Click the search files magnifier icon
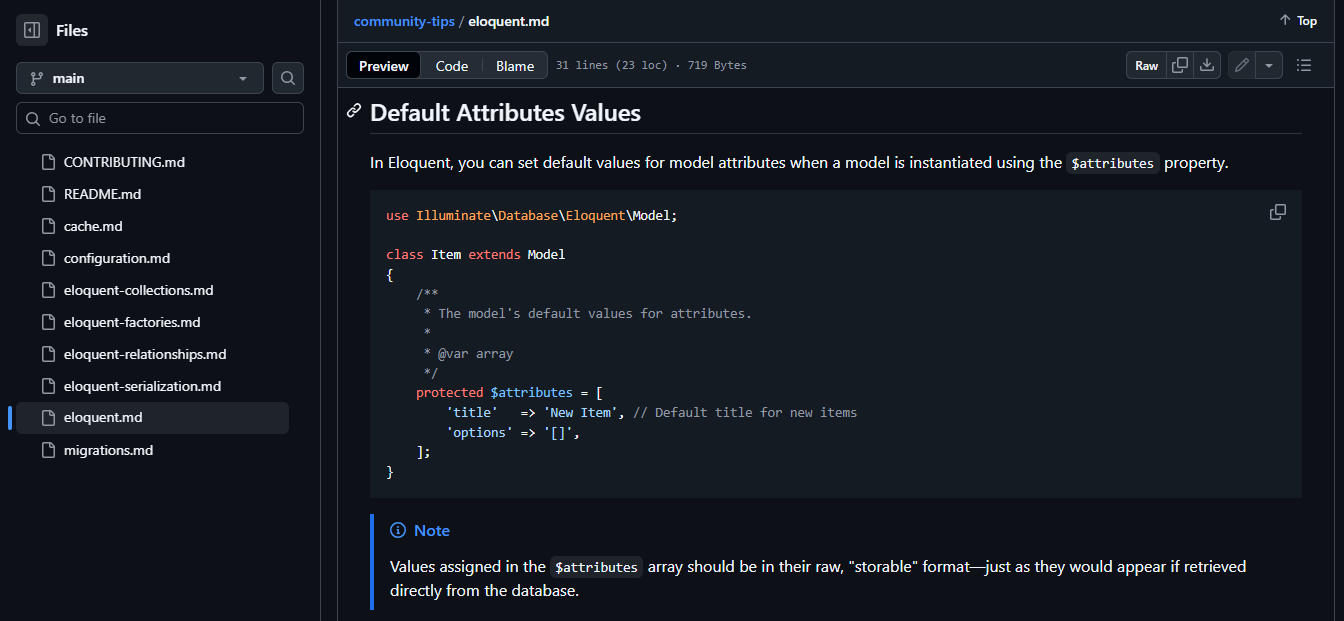The image size is (1344, 621). pos(288,78)
